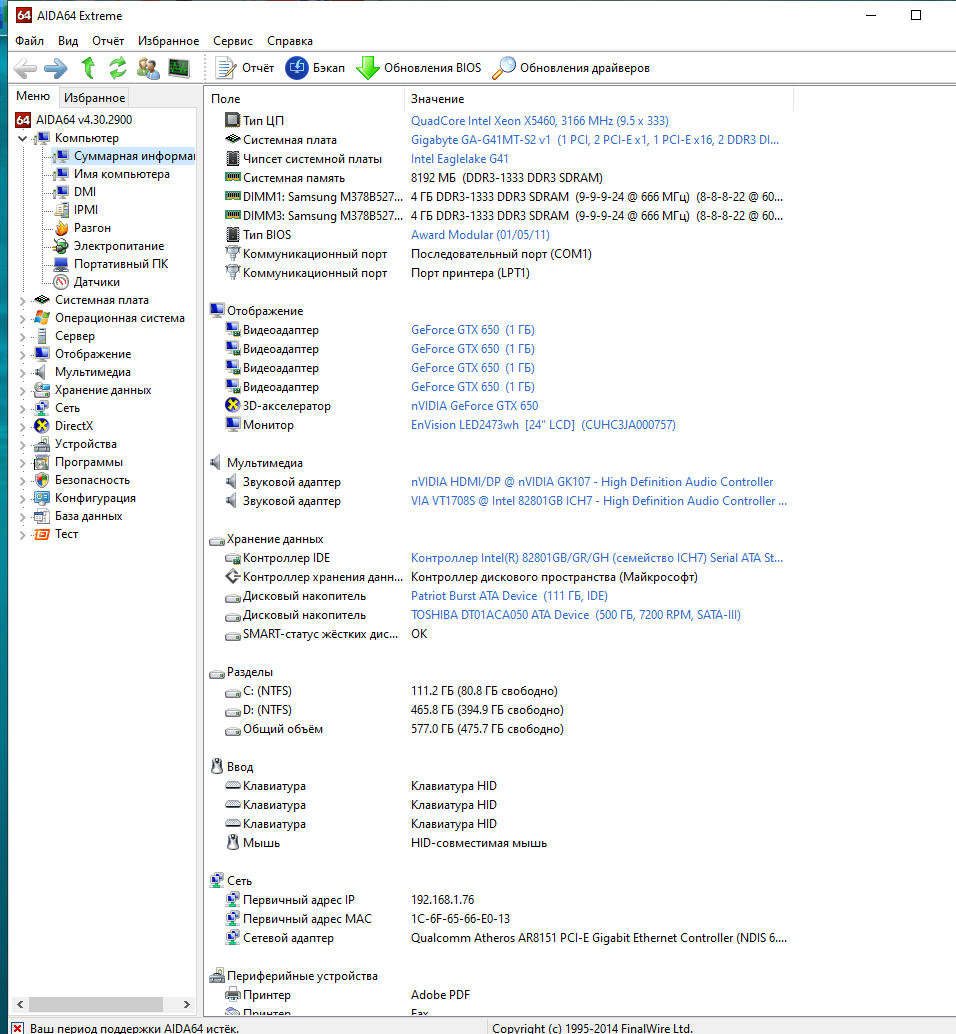
Task: Click the Refresh toolbar icon
Action: 118,68
